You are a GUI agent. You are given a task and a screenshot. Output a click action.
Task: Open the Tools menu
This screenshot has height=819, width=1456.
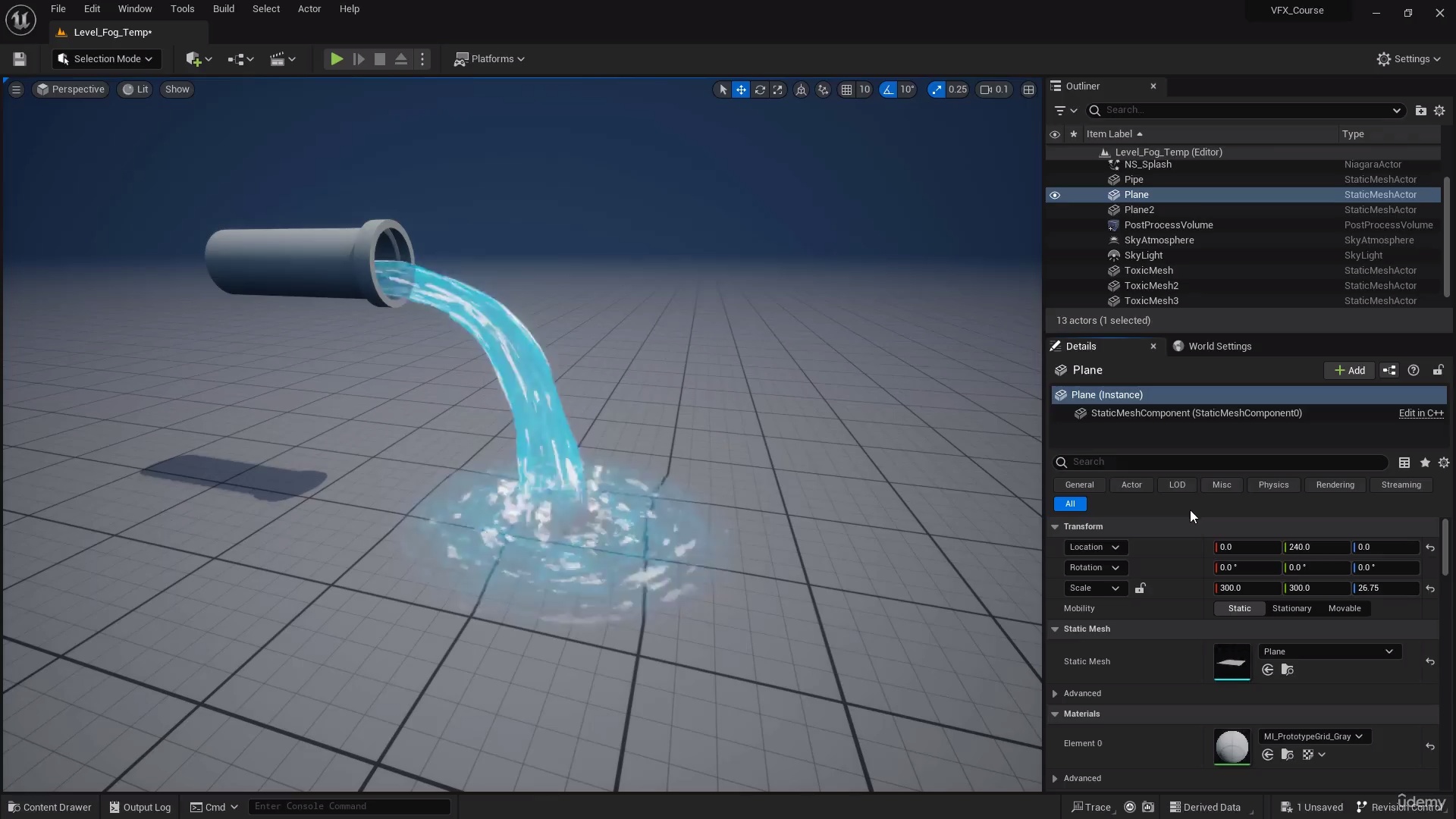coord(182,8)
